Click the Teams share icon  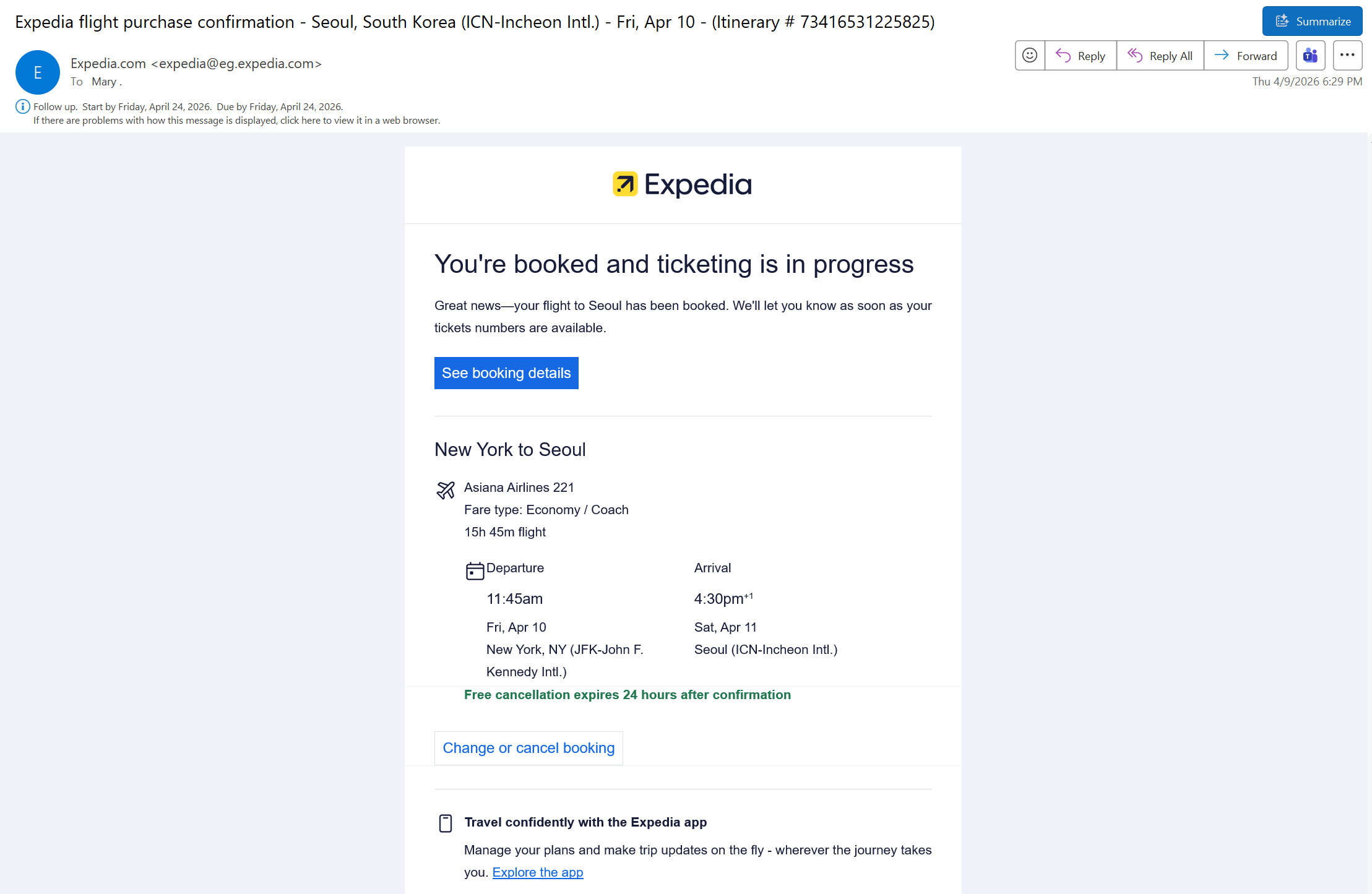click(1310, 56)
